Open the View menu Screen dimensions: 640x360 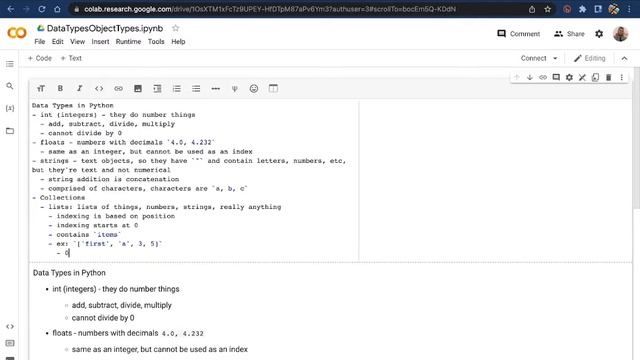(77, 42)
